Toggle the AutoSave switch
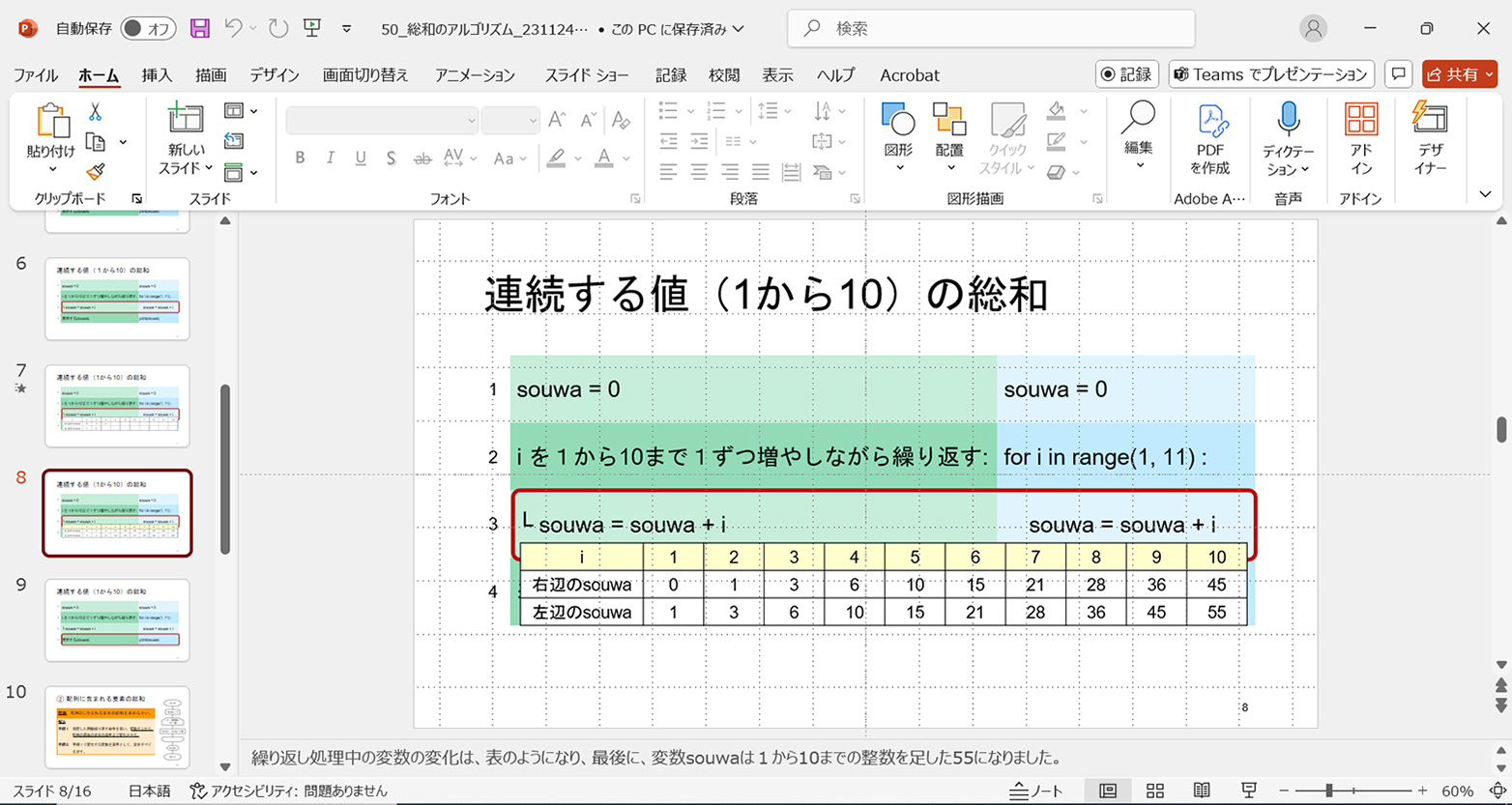Image resolution: width=1512 pixels, height=805 pixels. (147, 29)
